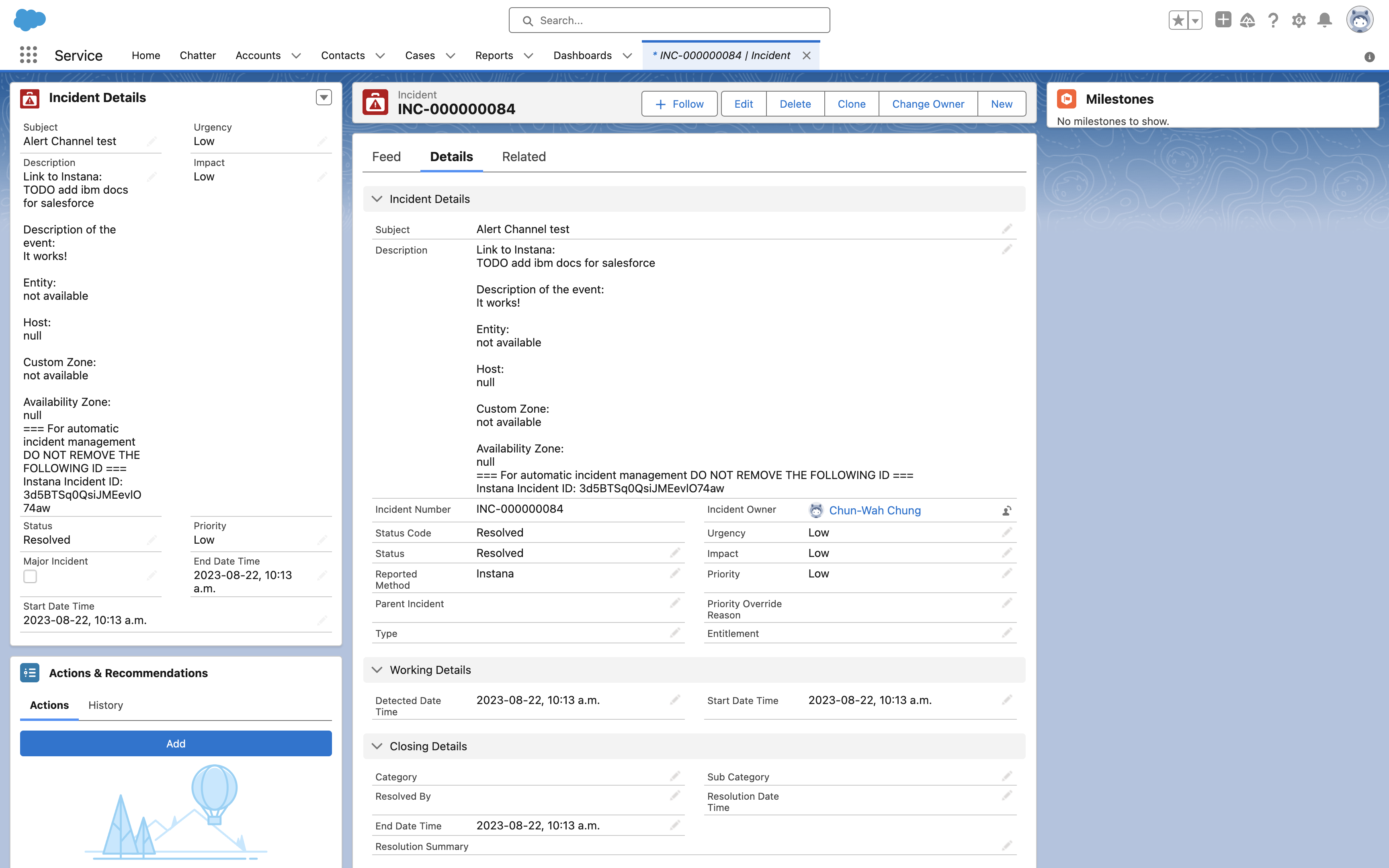
Task: Edit Type field pencil icon
Action: coord(675,633)
